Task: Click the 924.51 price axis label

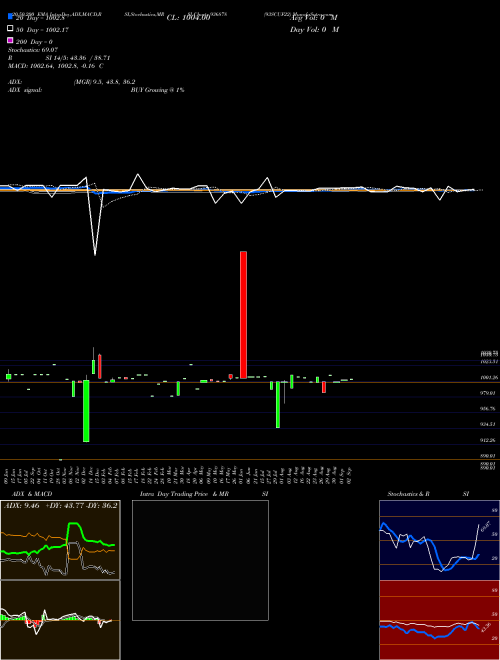Action: pyautogui.click(x=488, y=424)
